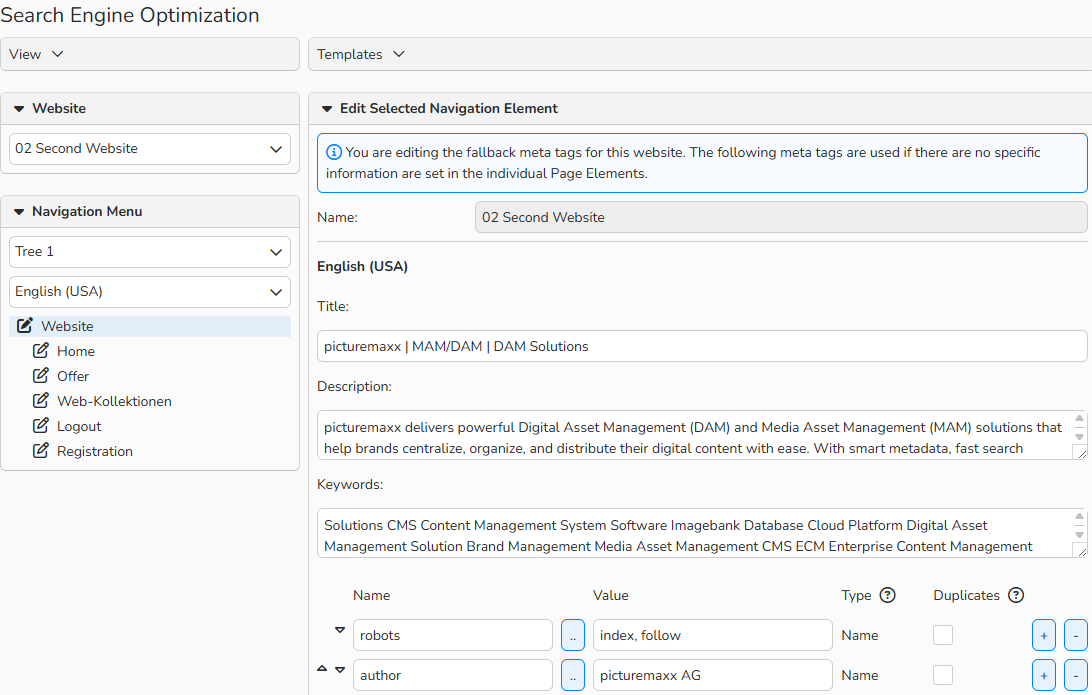The height and width of the screenshot is (695, 1092).
Task: Remove the author row with minus
Action: click(x=1075, y=676)
